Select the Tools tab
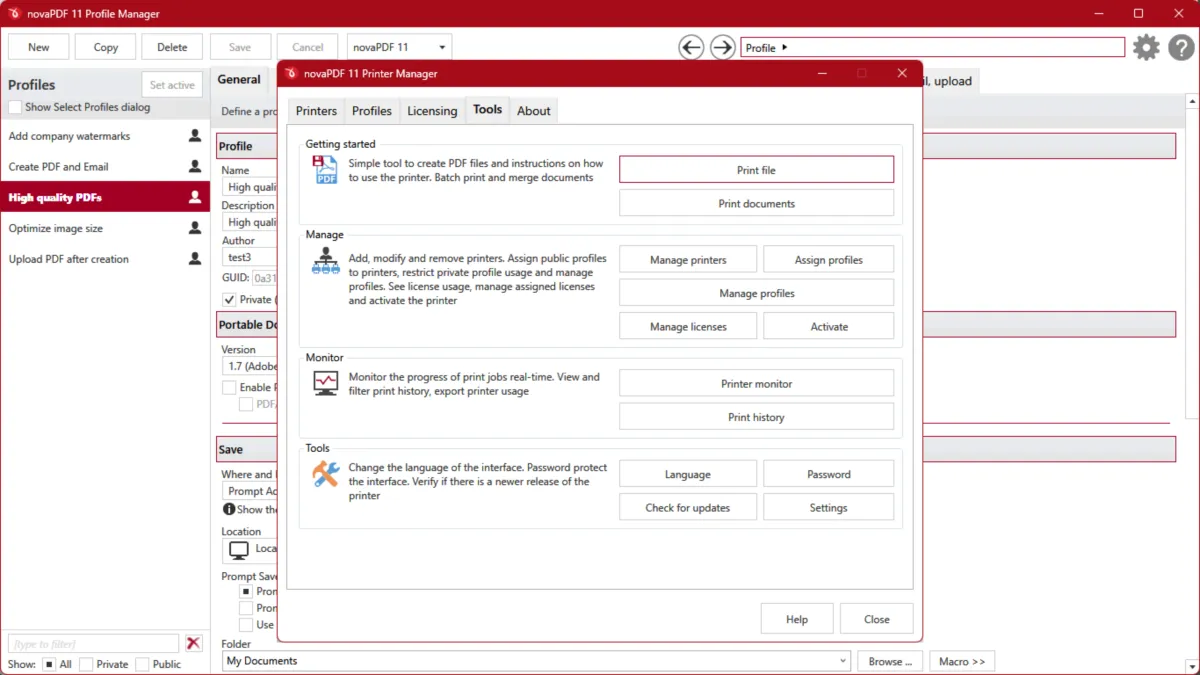Image resolution: width=1200 pixels, height=675 pixels. coord(488,110)
